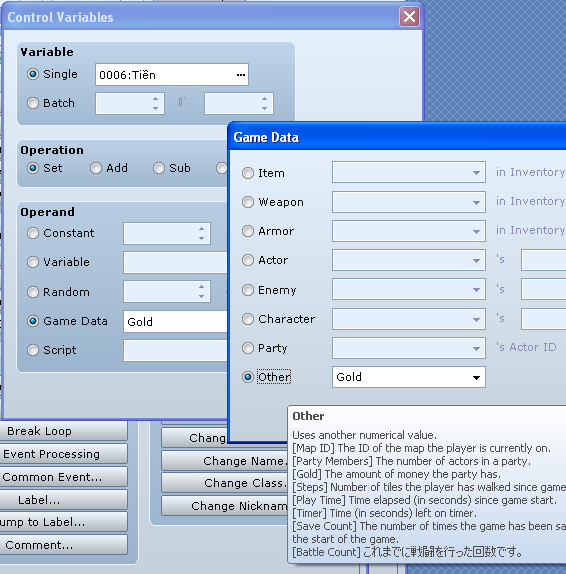
Task: Close the Control Variables dialog
Action: coord(409,16)
